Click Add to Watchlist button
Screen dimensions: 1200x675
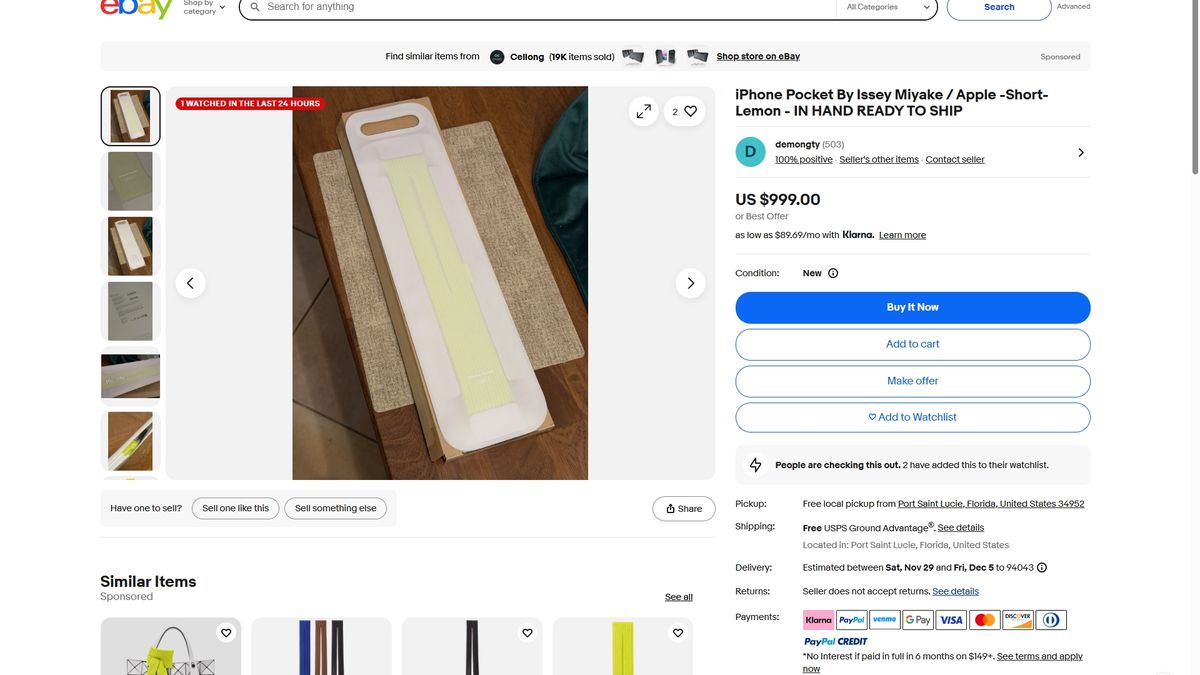click(912, 417)
